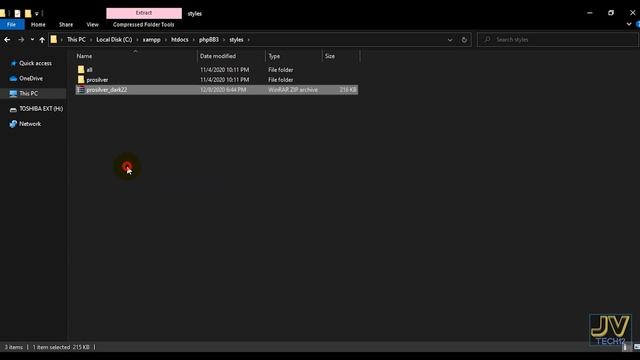640x360 pixels.
Task: Click the Network icon in sidebar
Action: (x=13, y=124)
